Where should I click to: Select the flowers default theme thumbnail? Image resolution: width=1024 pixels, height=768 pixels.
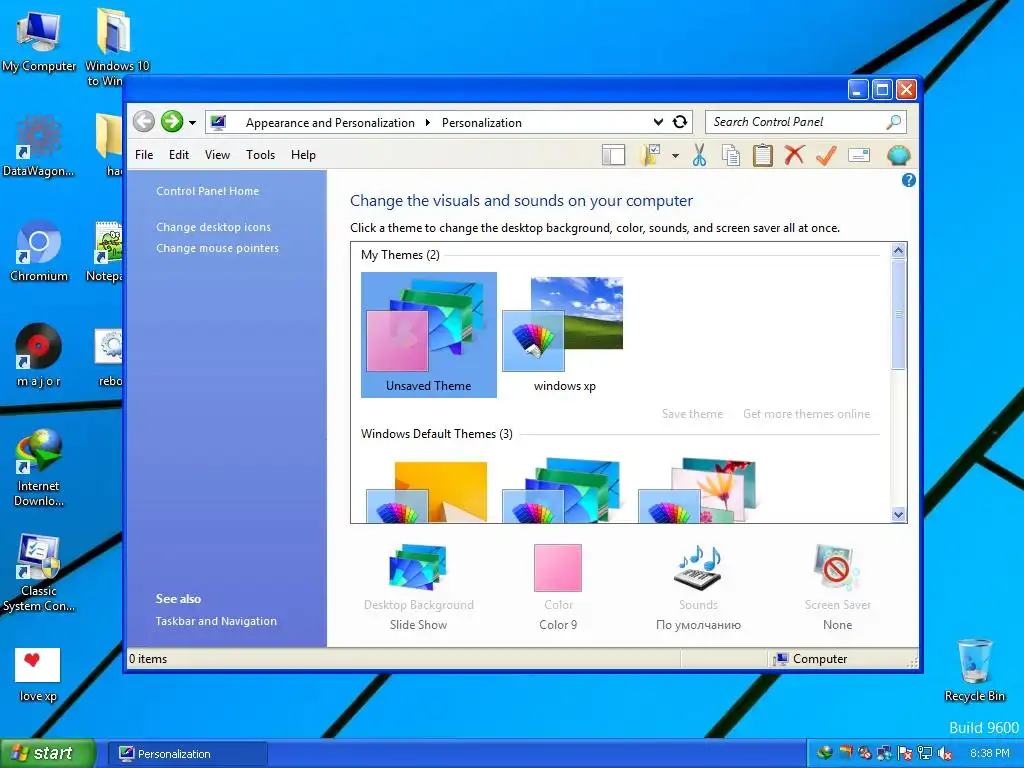[697, 490]
